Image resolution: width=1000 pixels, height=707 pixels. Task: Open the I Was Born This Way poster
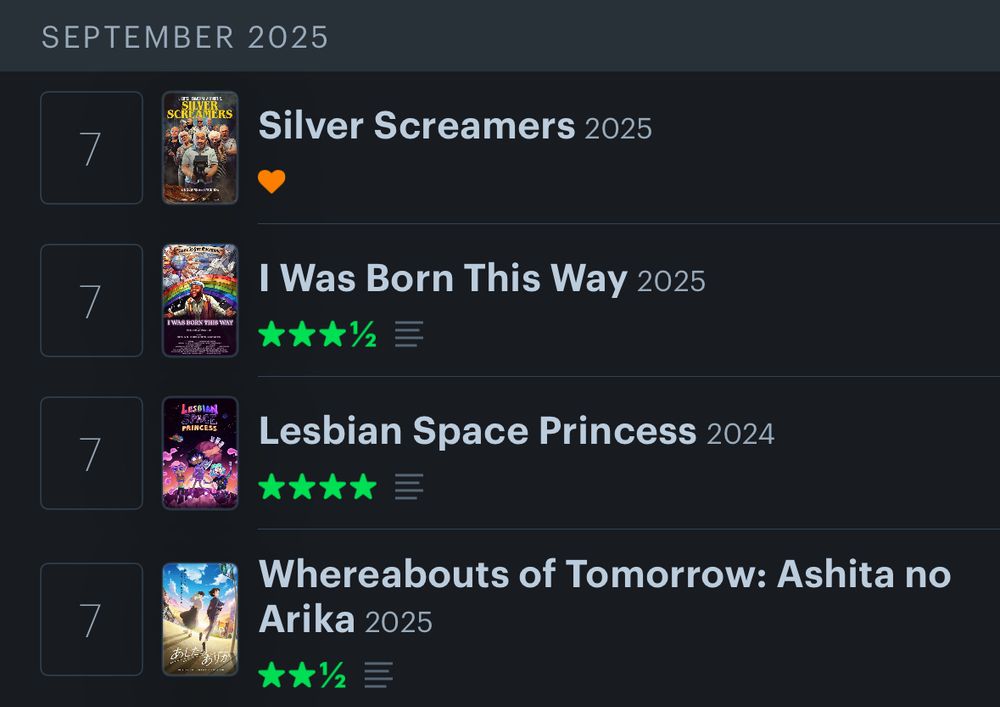(200, 300)
